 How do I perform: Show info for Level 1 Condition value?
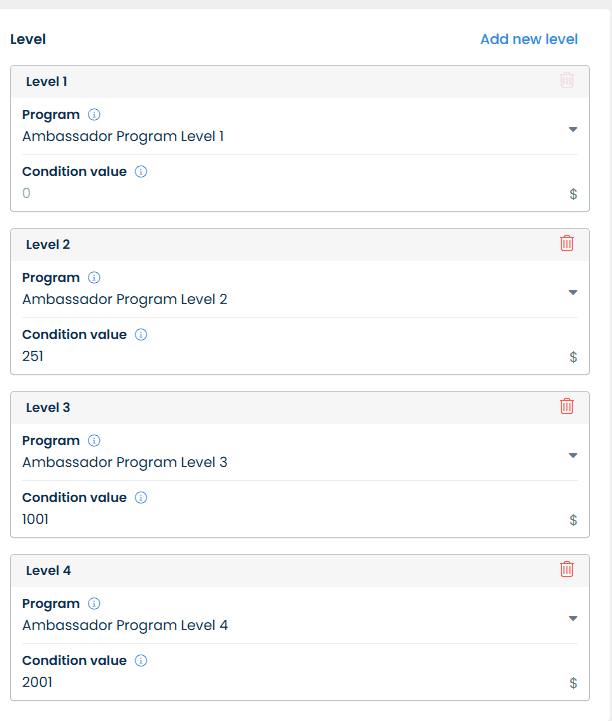point(141,172)
